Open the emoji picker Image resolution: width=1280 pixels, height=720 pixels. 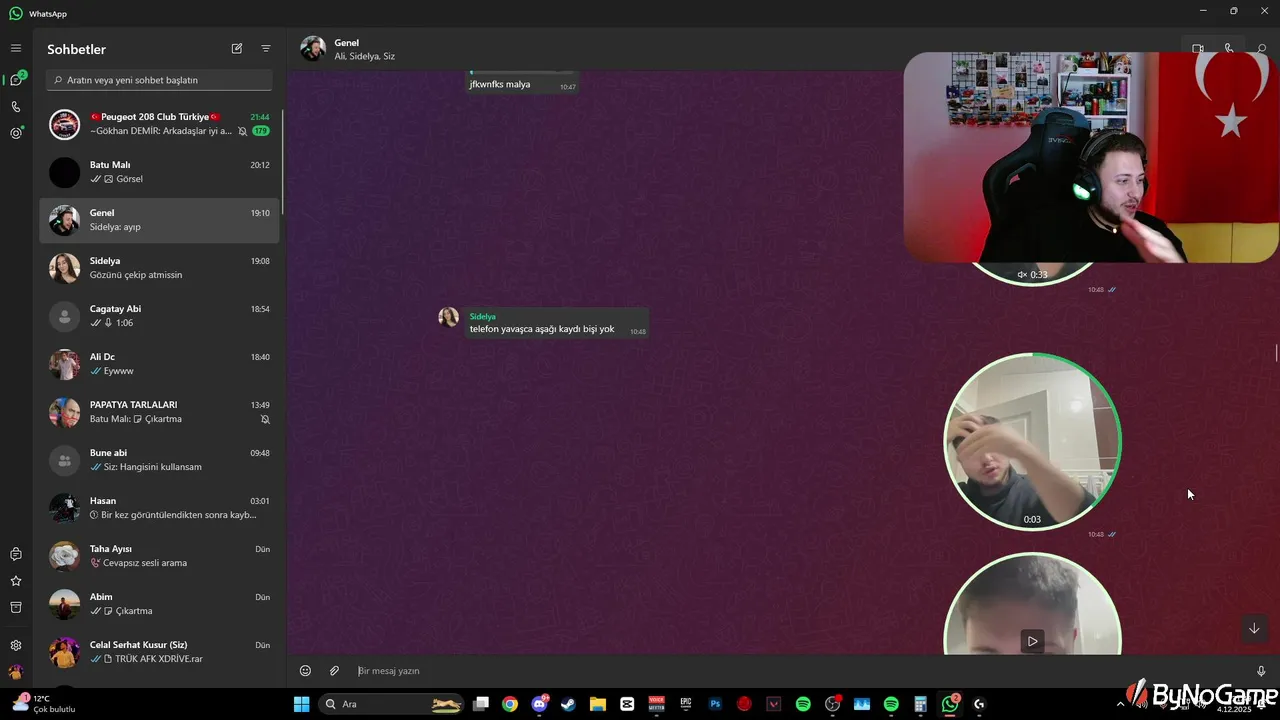click(306, 671)
